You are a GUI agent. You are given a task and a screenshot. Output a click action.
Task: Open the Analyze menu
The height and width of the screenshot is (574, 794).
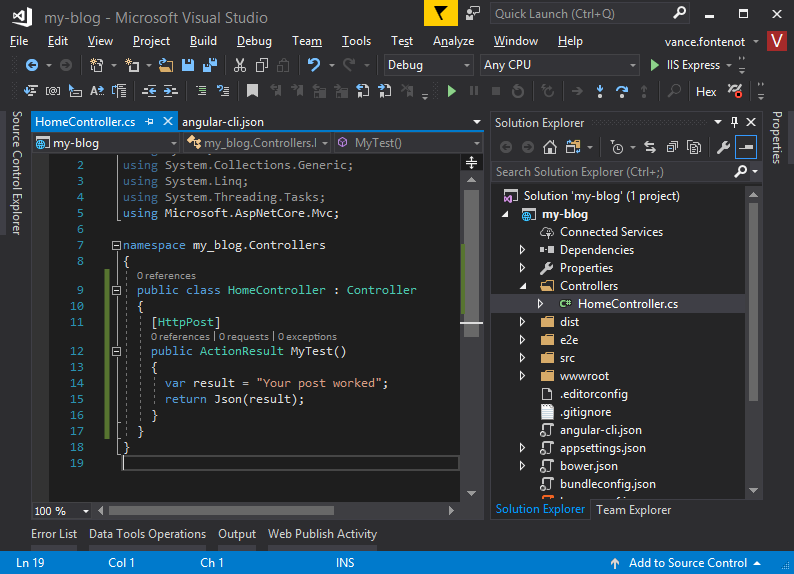453,41
